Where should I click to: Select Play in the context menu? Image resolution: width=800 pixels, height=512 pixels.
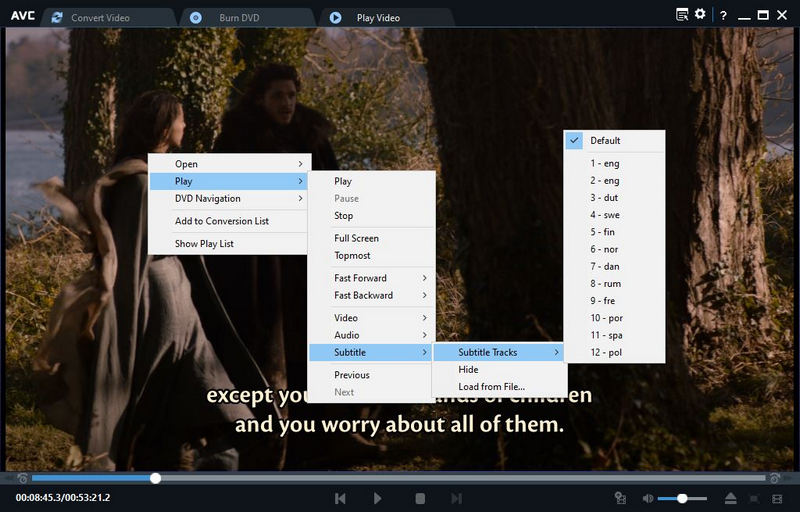point(230,181)
